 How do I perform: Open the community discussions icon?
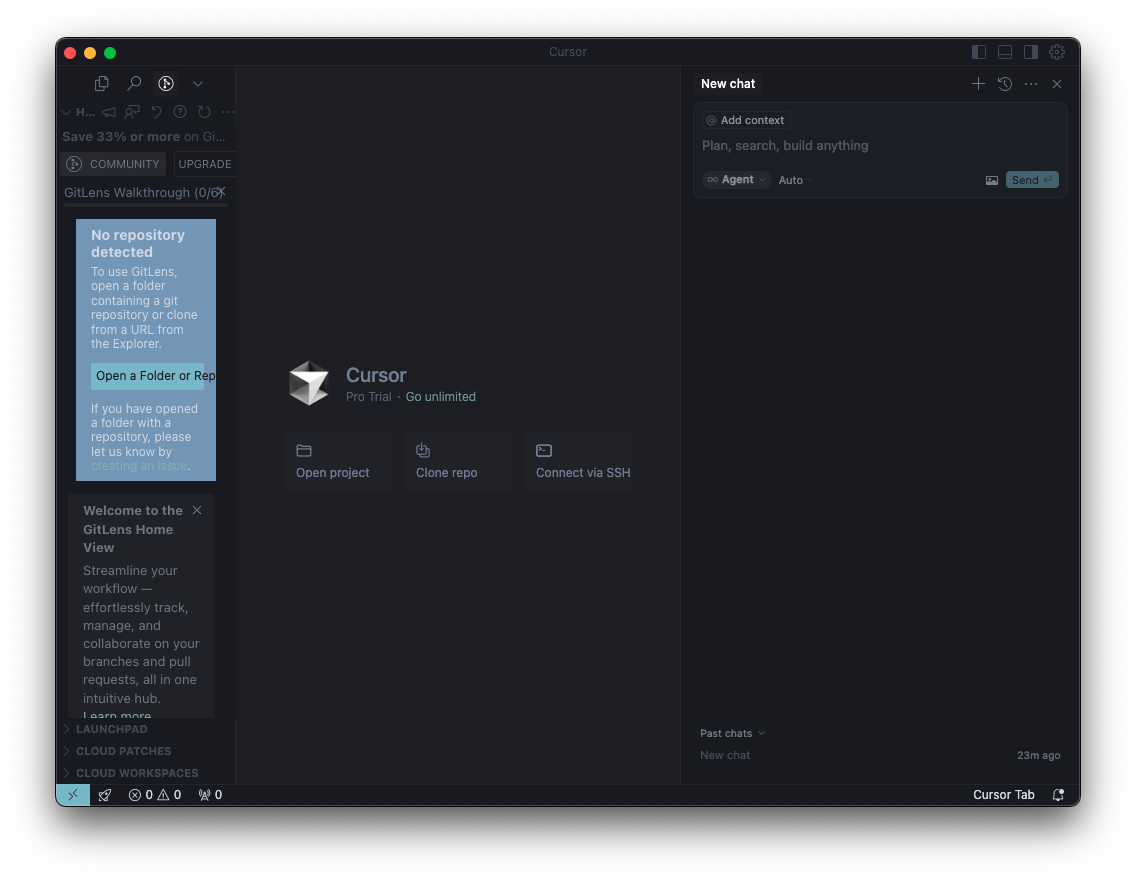(x=132, y=112)
